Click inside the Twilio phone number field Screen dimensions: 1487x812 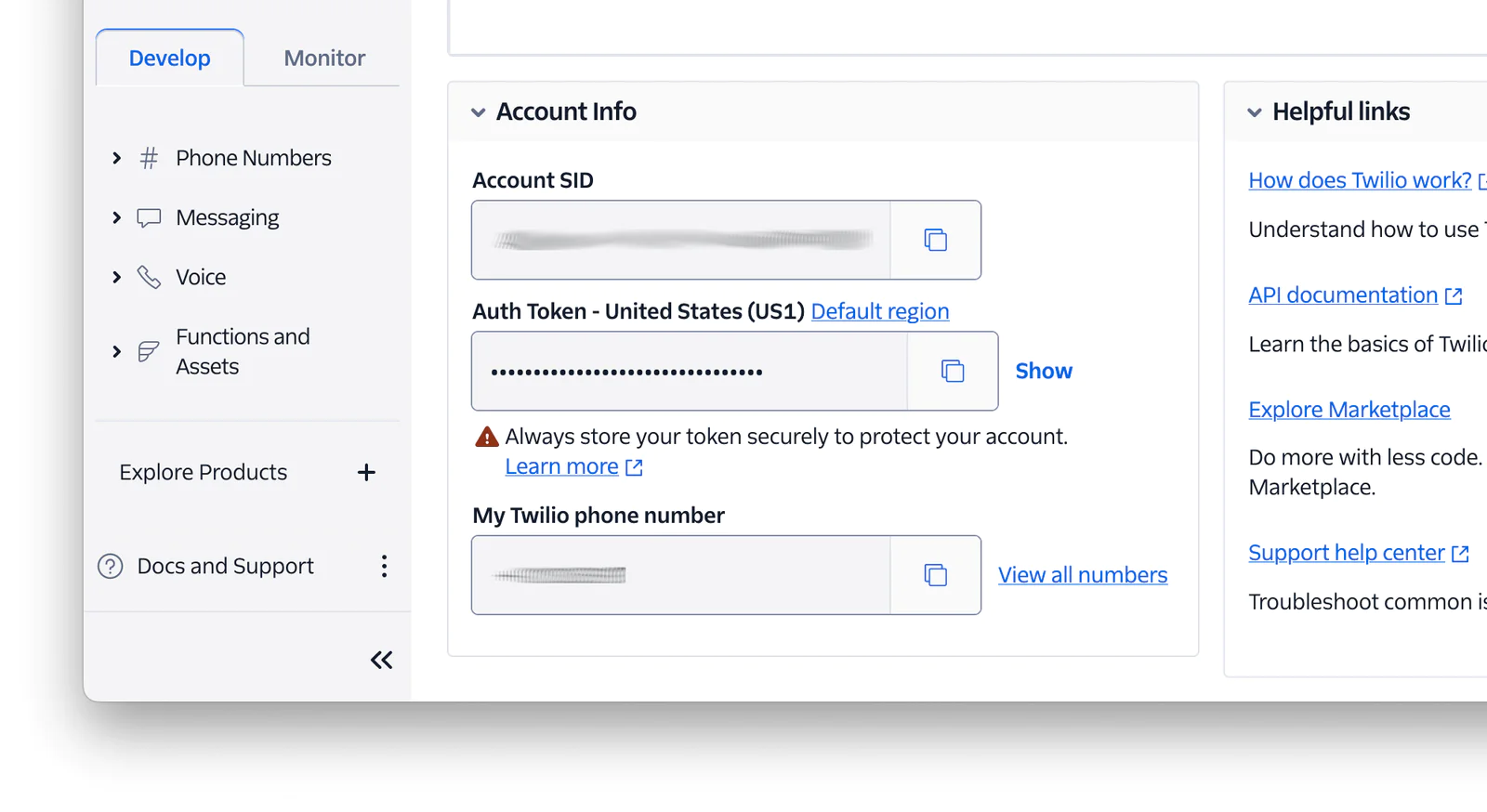[x=680, y=575]
